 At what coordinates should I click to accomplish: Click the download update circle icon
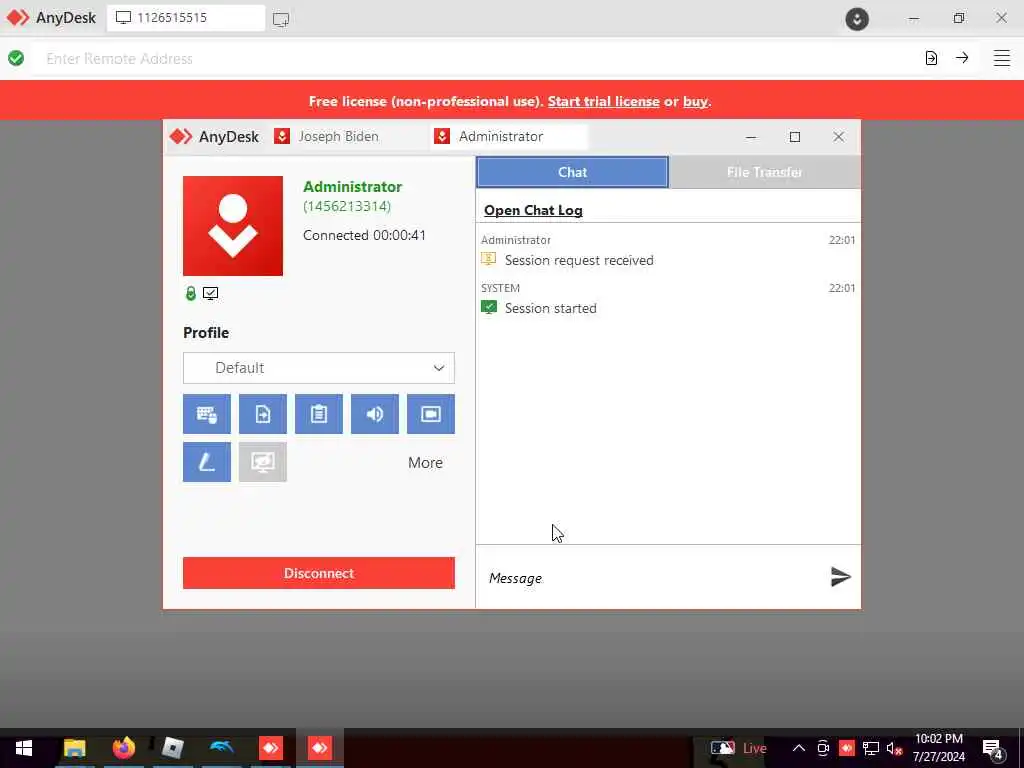pyautogui.click(x=857, y=18)
